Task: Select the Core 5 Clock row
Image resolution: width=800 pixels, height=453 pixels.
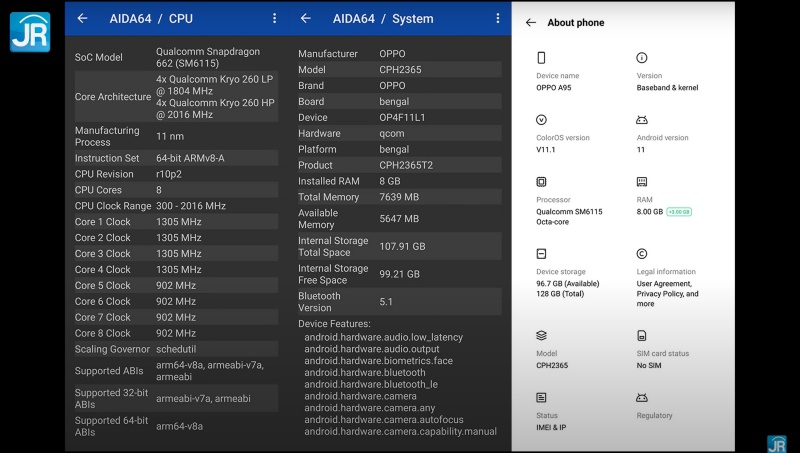Action: coord(176,285)
